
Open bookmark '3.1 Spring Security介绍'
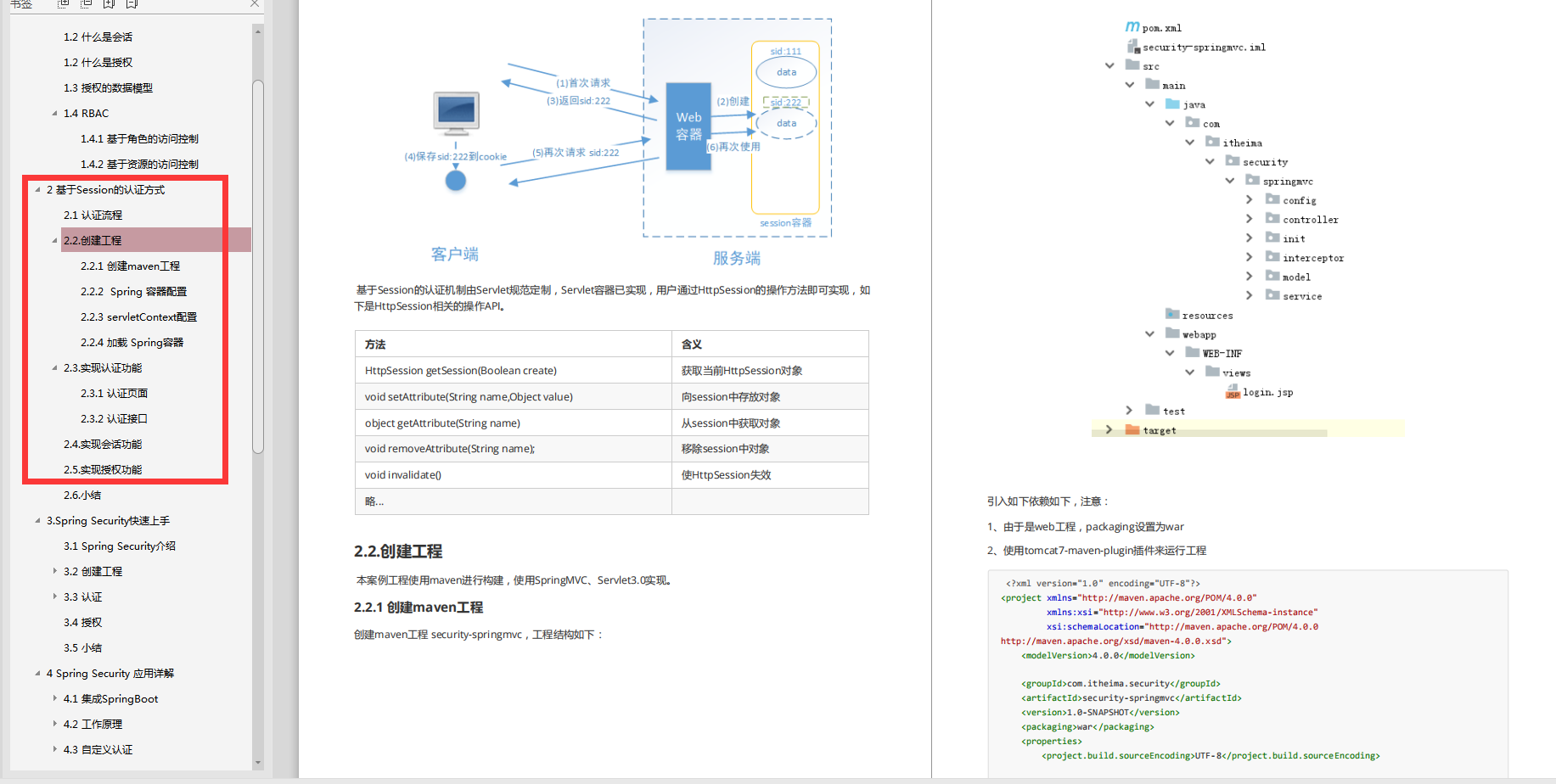click(x=120, y=546)
